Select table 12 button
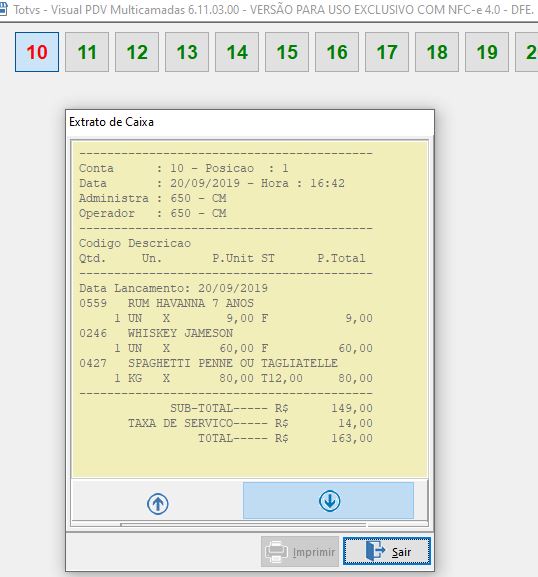This screenshot has width=538, height=577. coord(137,52)
